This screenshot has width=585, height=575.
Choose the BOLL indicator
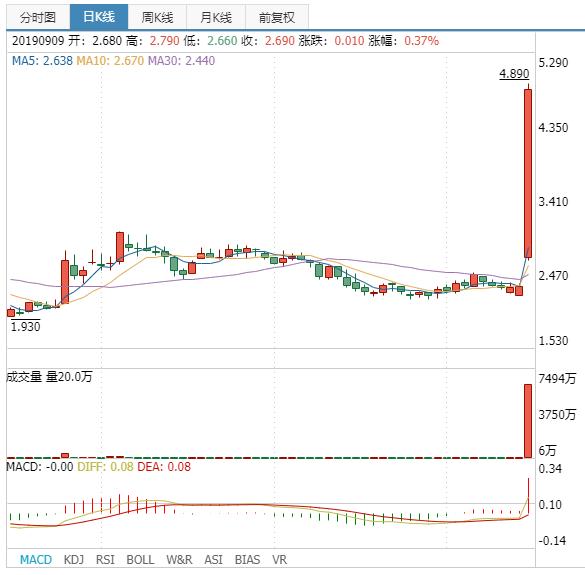(x=140, y=560)
